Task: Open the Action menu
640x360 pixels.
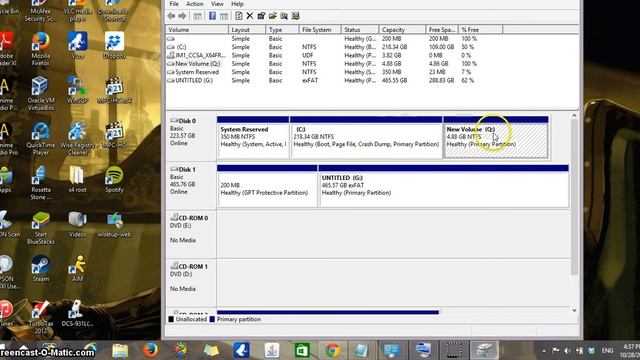Action: pyautogui.click(x=195, y=4)
